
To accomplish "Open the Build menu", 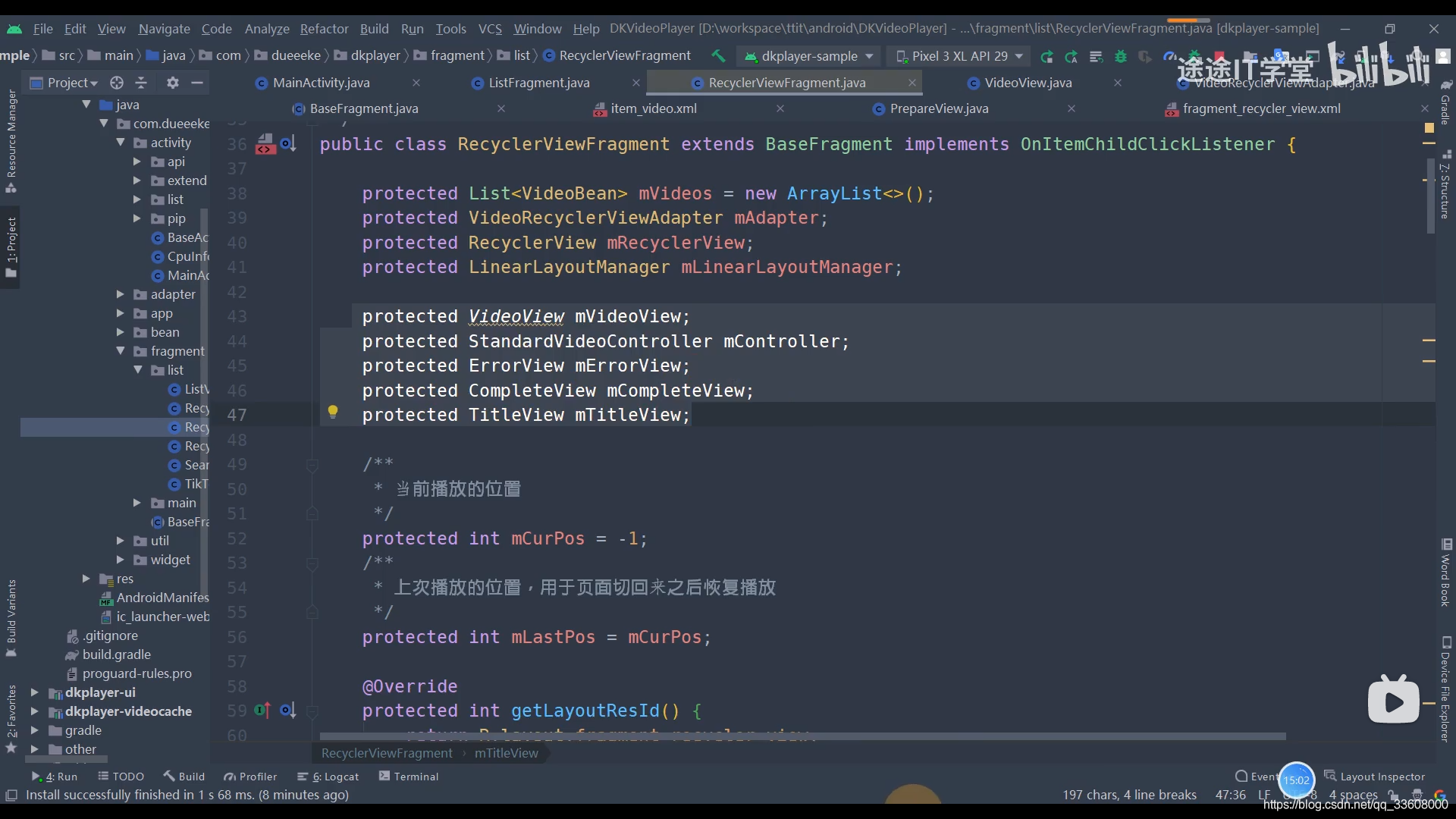I will point(374,29).
